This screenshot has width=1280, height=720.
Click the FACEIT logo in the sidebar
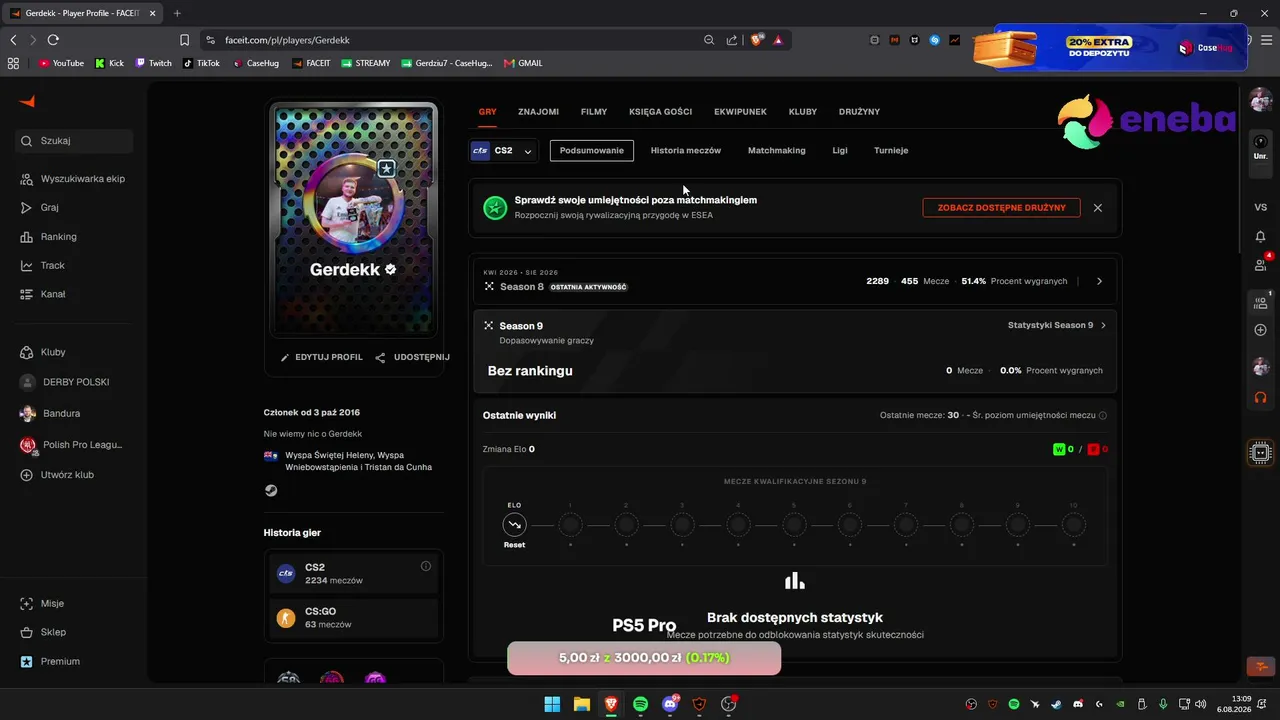27,102
